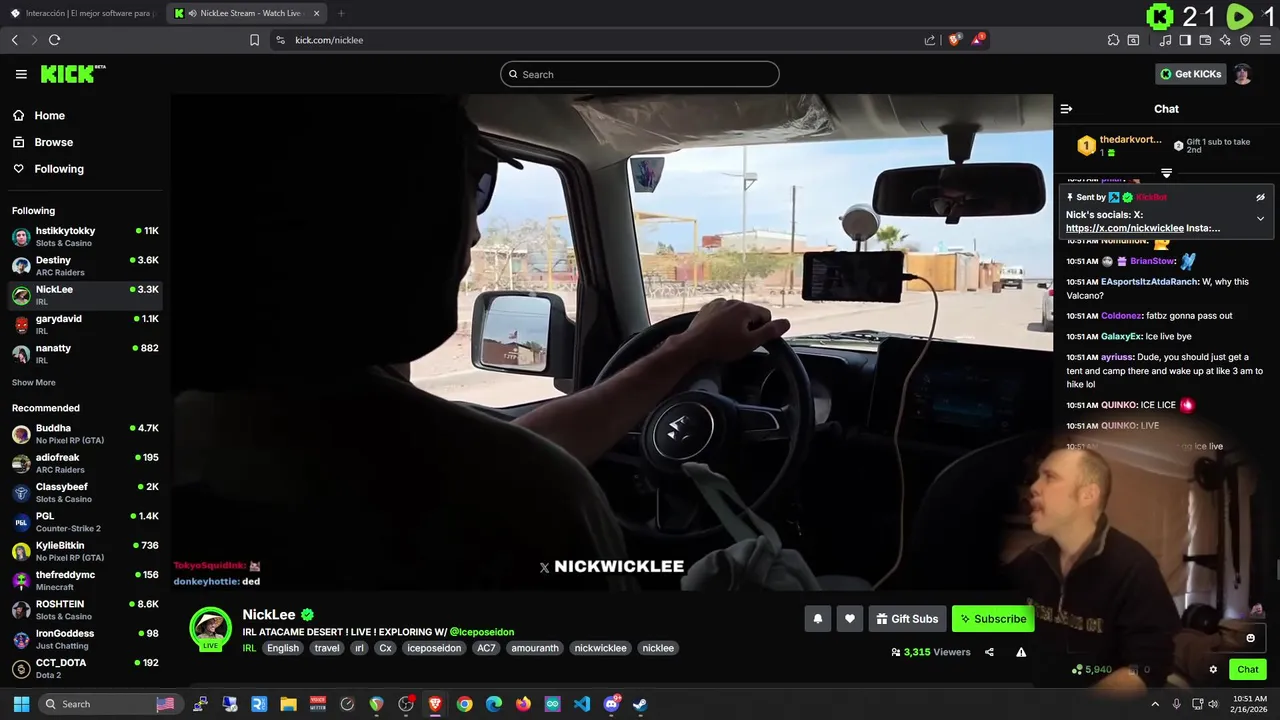Screen dimensions: 1280x720
Task: Open browser extensions puzzle icon
Action: point(1113,40)
